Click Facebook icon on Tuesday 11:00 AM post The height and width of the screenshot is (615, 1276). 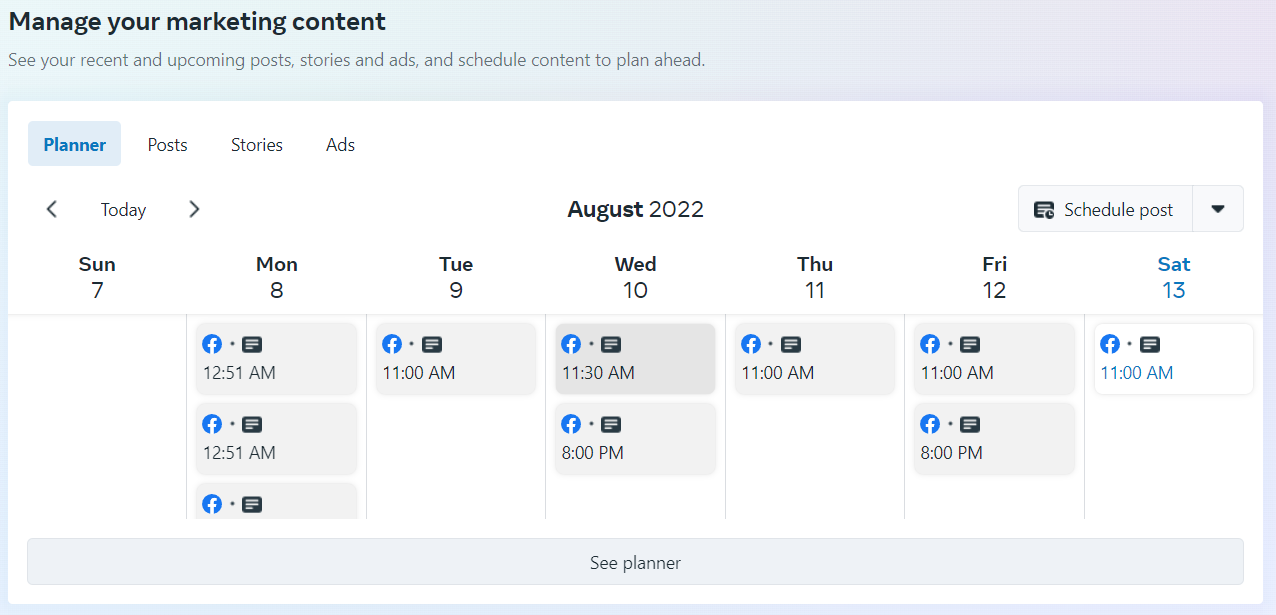coord(392,344)
